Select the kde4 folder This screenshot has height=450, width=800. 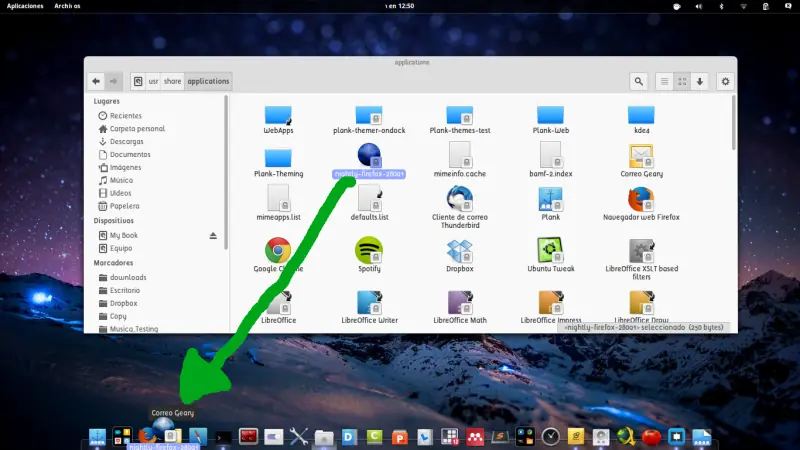(x=641, y=119)
